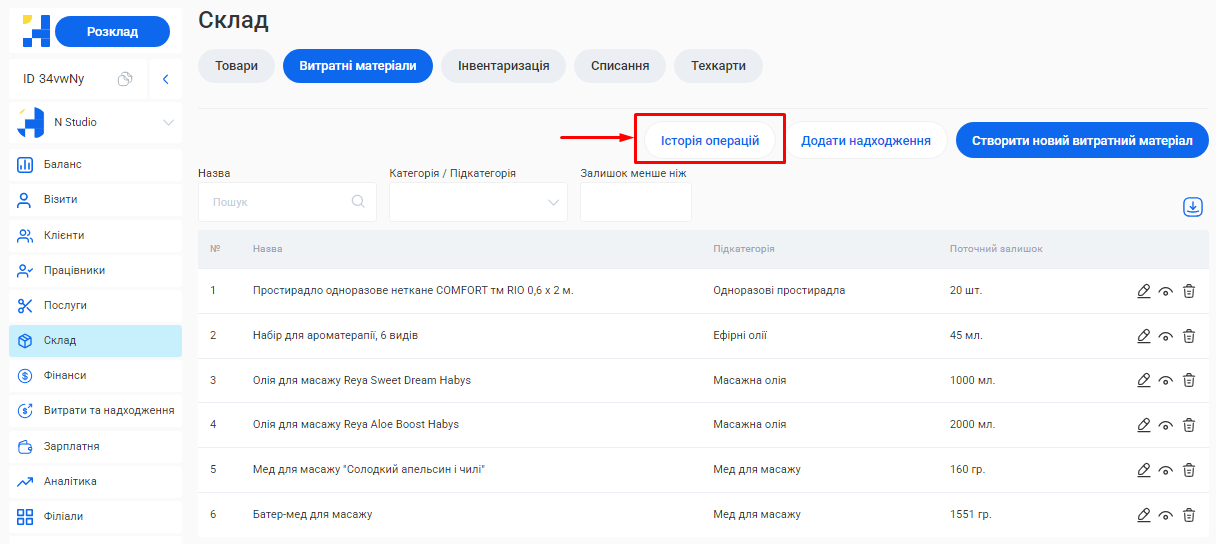The height and width of the screenshot is (544, 1216).
Task: Click Підкатегорія column header
Action: (744, 249)
